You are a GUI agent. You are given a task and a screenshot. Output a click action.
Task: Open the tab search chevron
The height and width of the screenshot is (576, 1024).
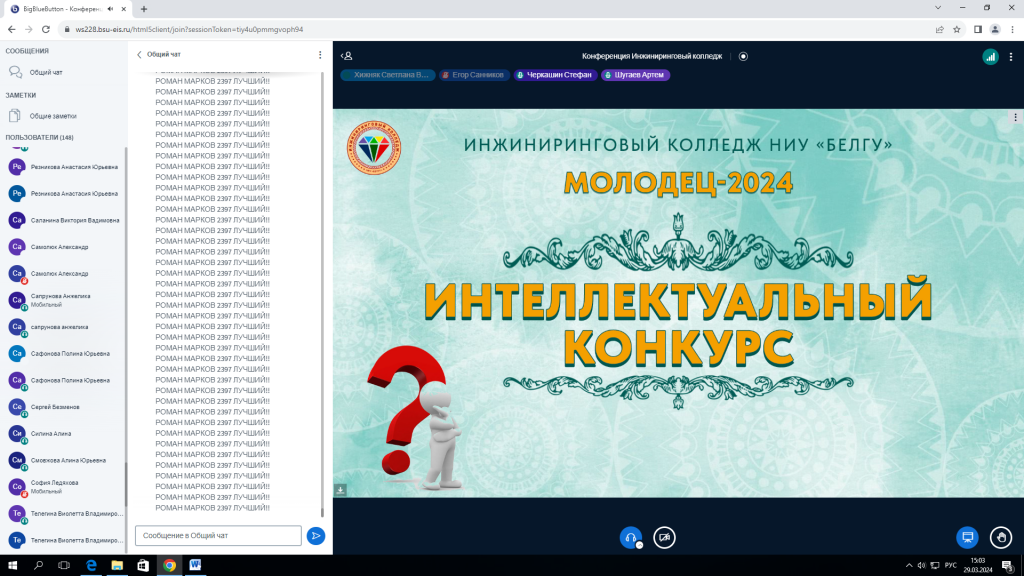coord(938,8)
